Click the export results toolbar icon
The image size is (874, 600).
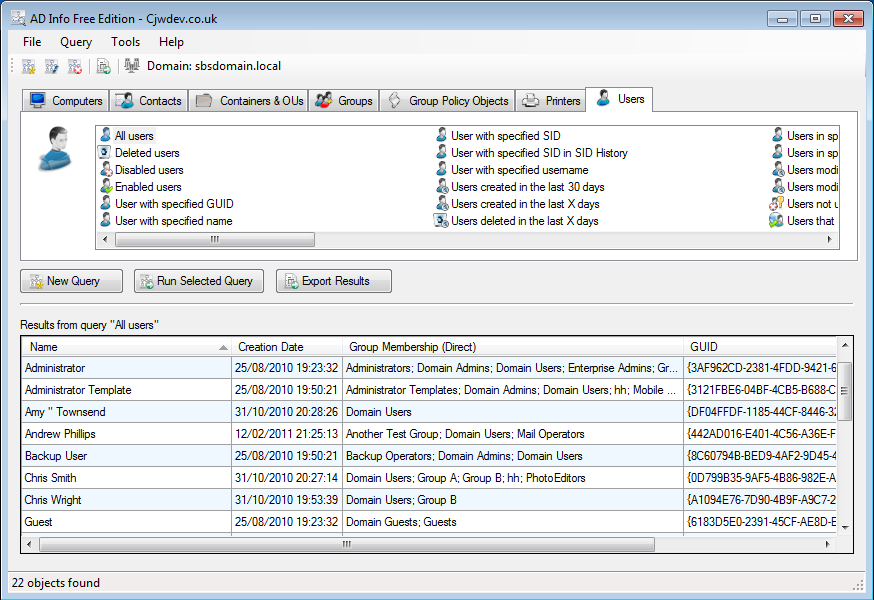coord(103,67)
